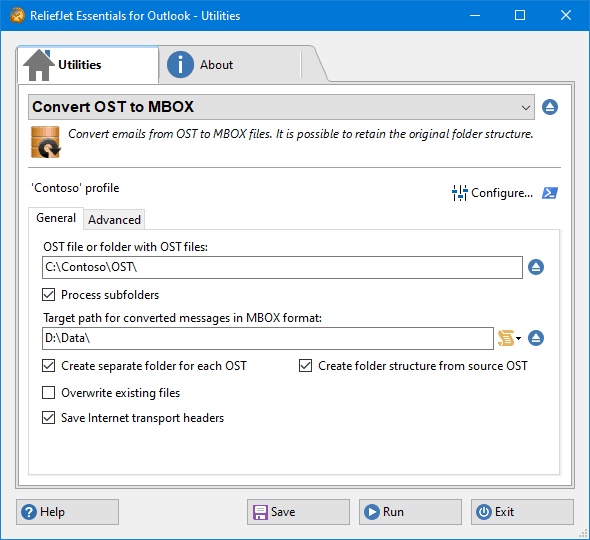Viewport: 590px width, 540px height.
Task: Click the Save button
Action: pos(298,512)
